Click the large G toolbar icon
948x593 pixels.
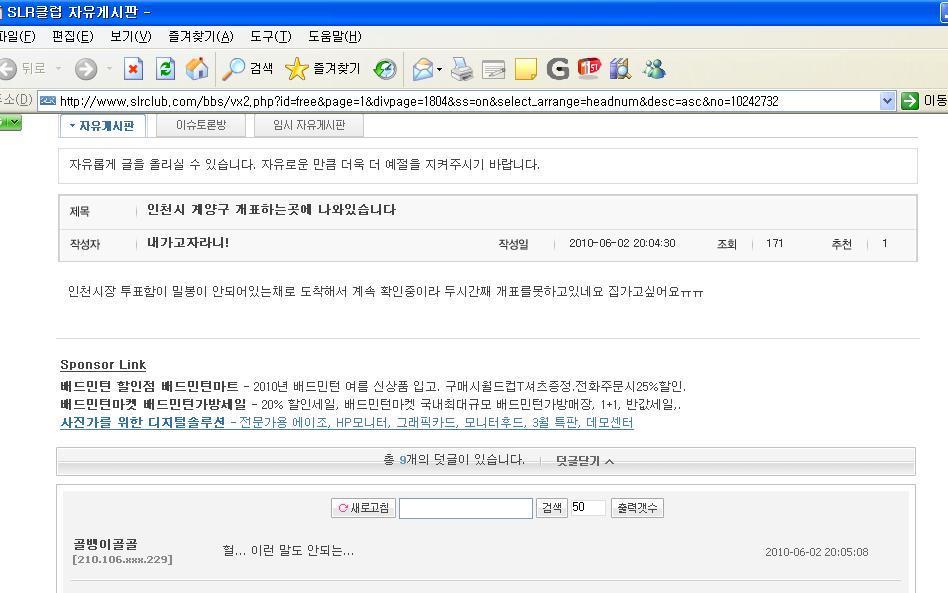(557, 69)
